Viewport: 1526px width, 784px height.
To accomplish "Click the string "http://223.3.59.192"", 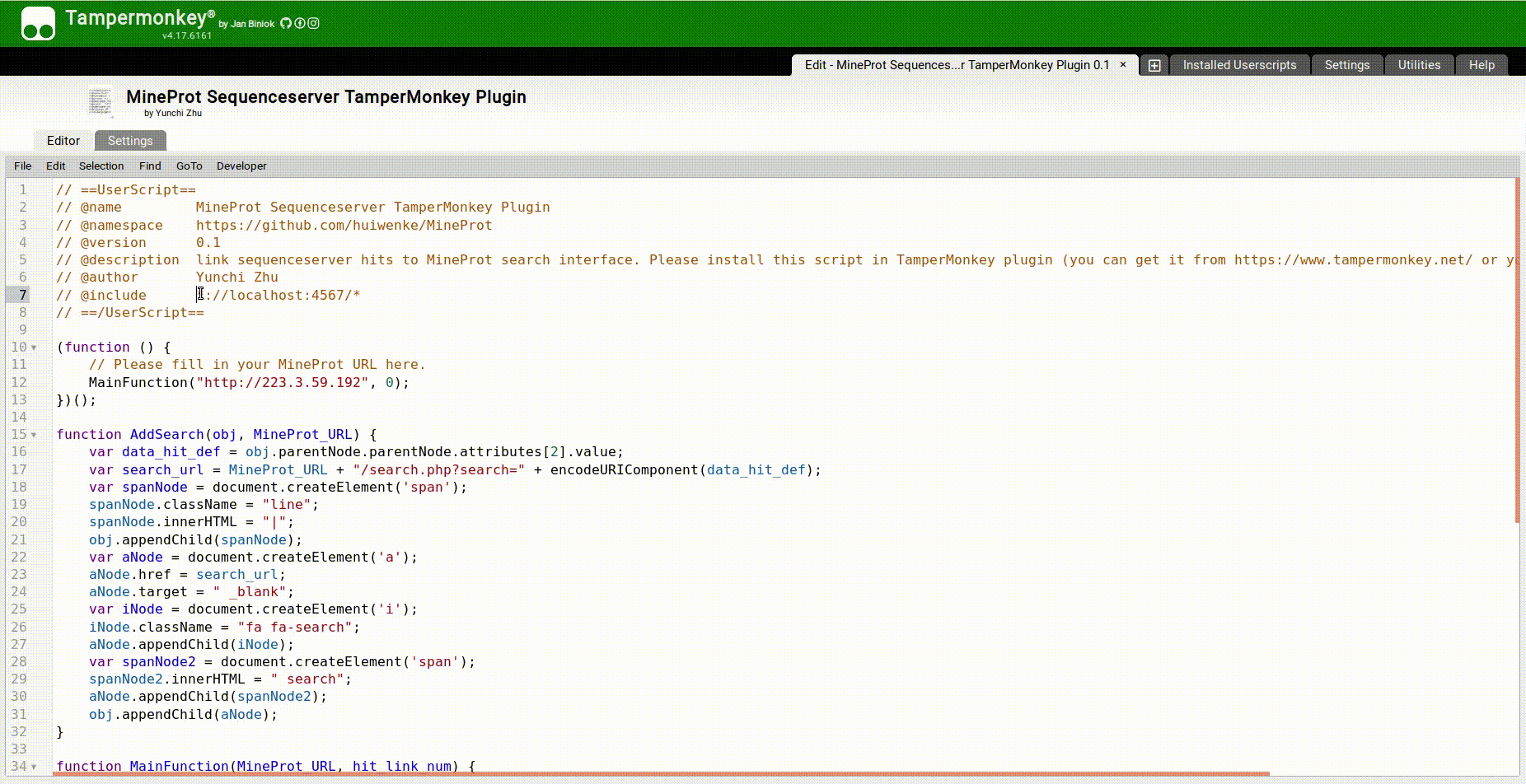I will coord(282,382).
